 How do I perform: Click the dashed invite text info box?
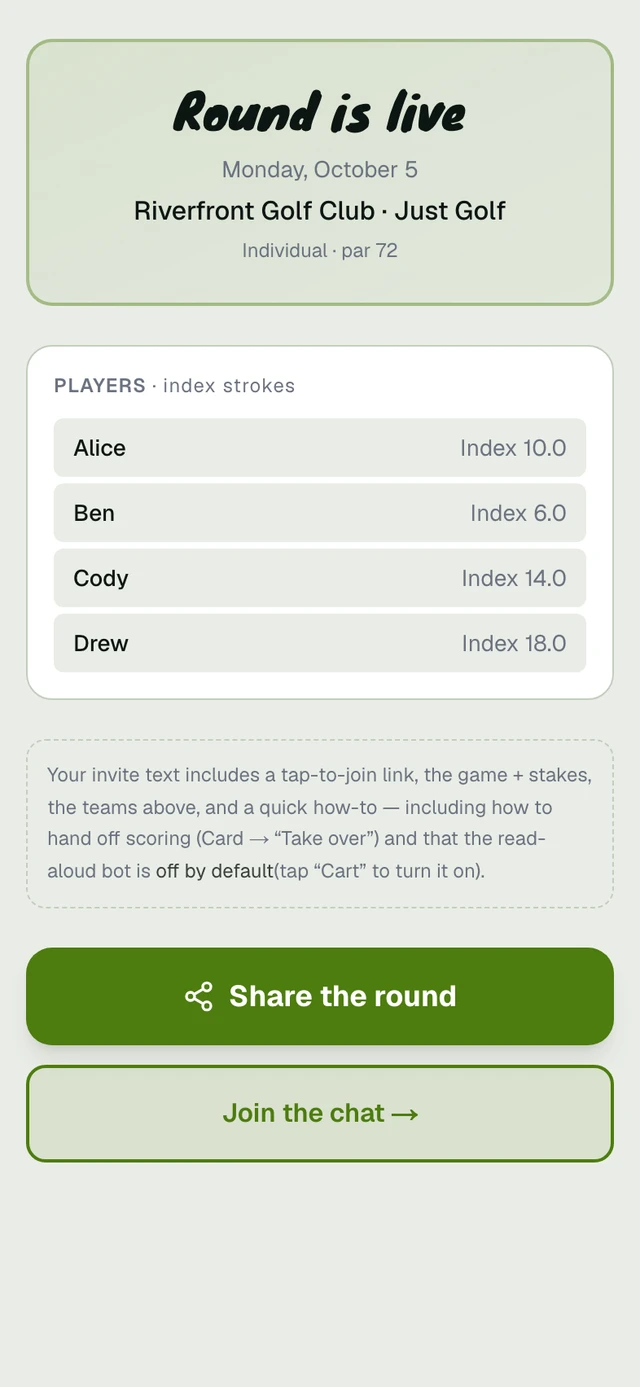click(320, 824)
